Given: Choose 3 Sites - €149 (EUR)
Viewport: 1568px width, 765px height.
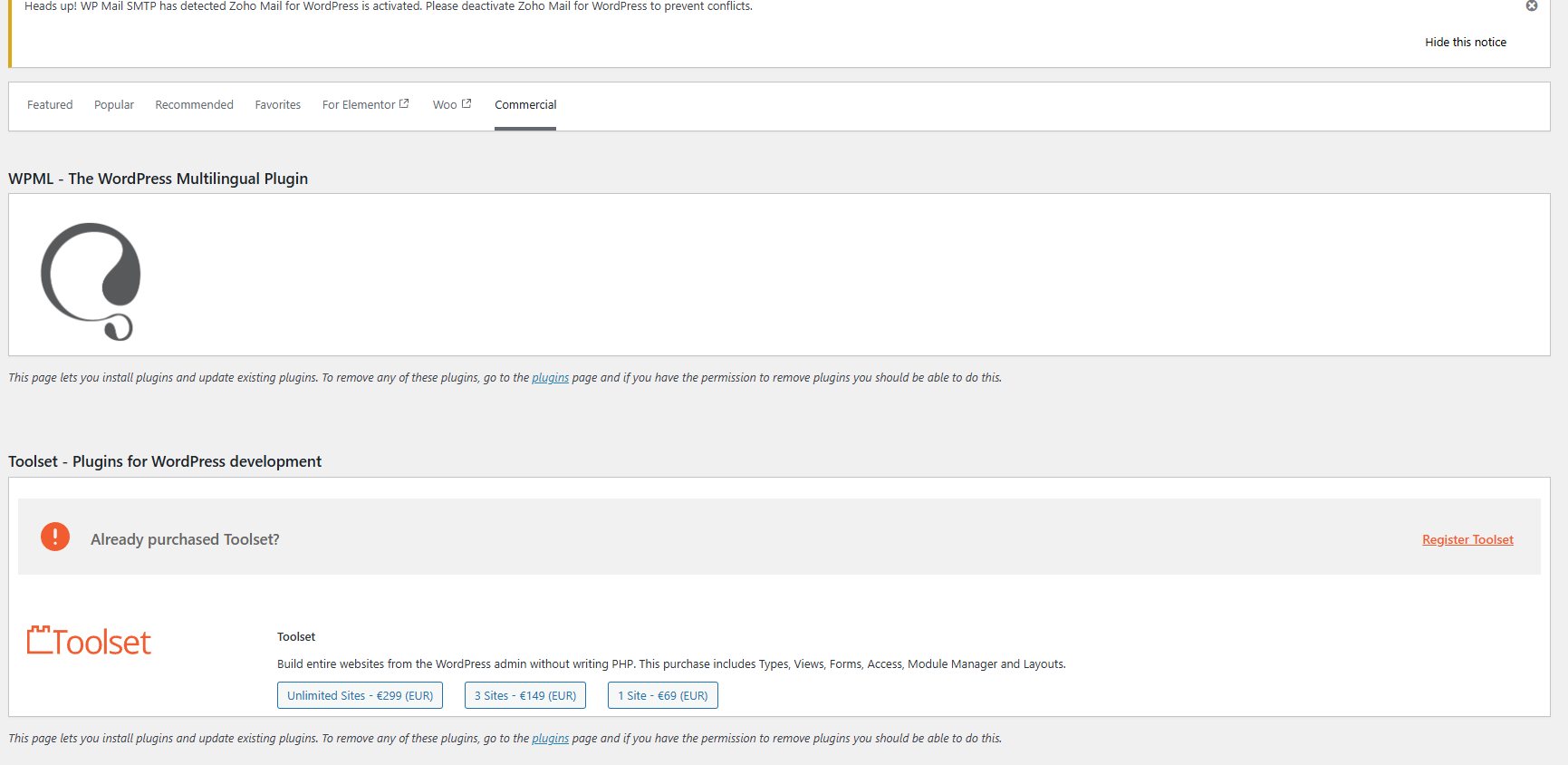Looking at the screenshot, I should pos(525,695).
